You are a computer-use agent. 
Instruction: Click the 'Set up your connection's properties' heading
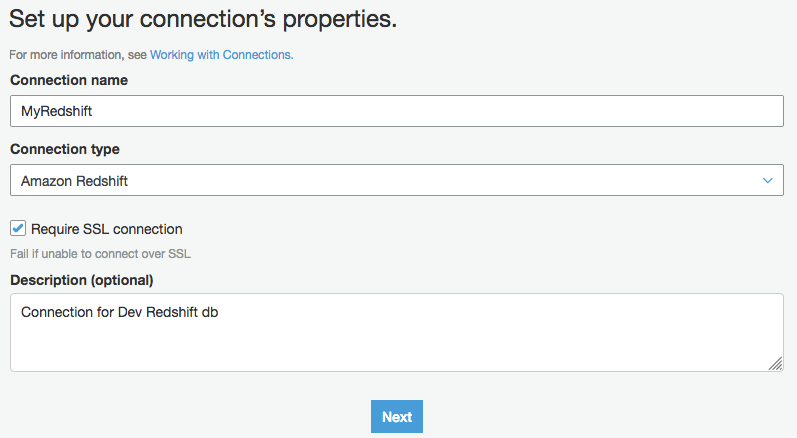click(204, 19)
